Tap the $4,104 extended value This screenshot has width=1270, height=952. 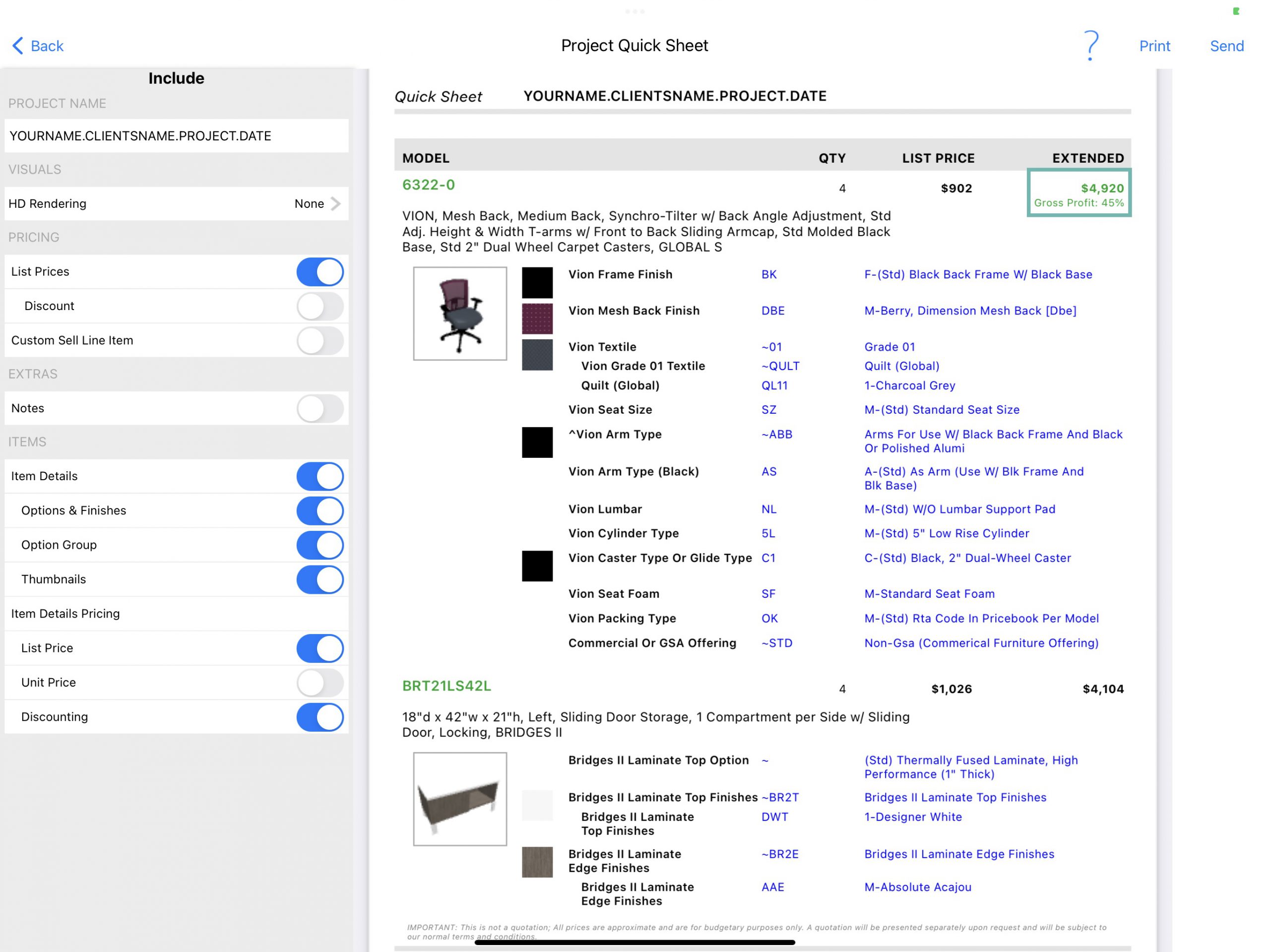[1103, 689]
